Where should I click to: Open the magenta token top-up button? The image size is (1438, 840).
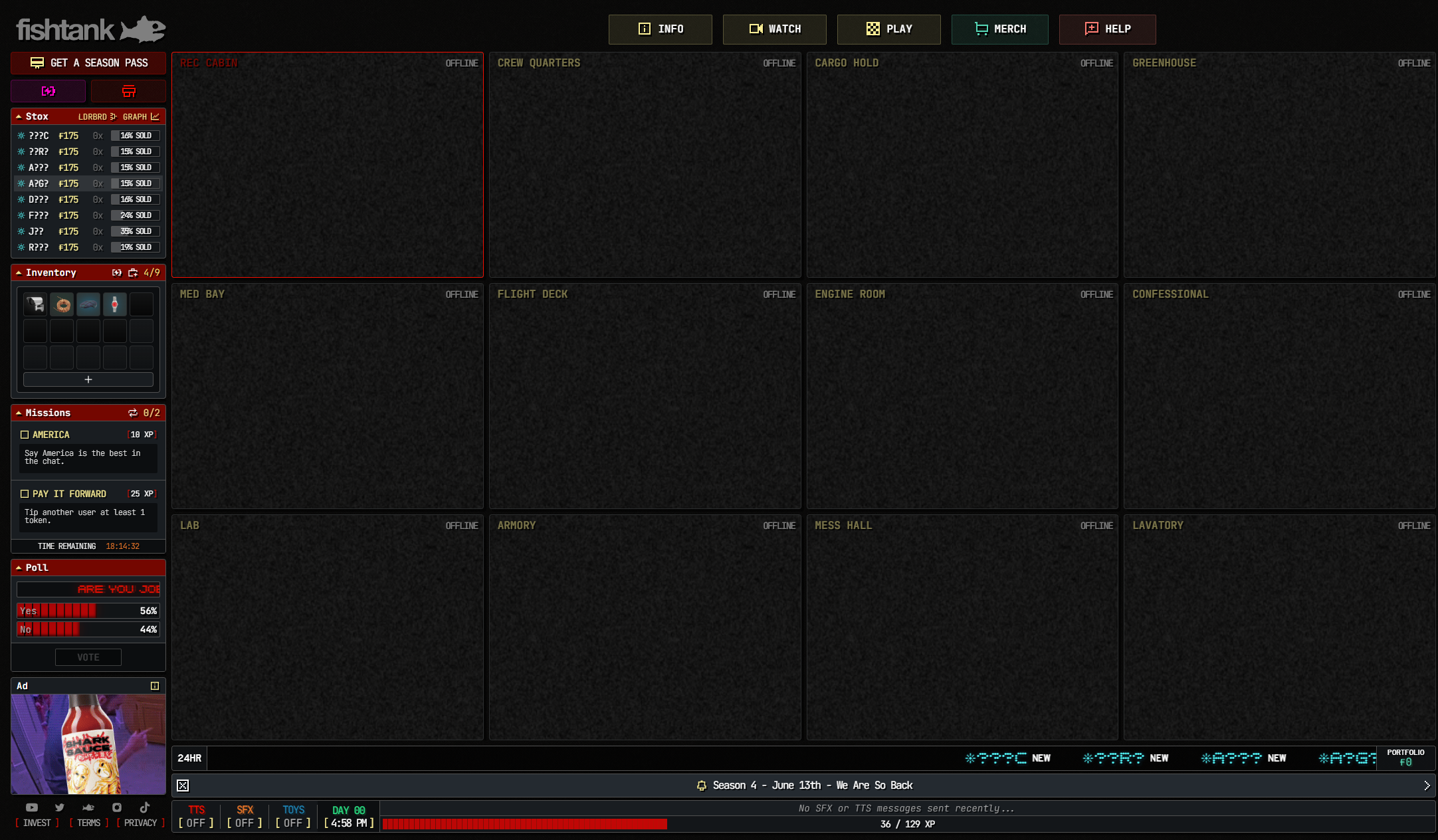pos(49,91)
